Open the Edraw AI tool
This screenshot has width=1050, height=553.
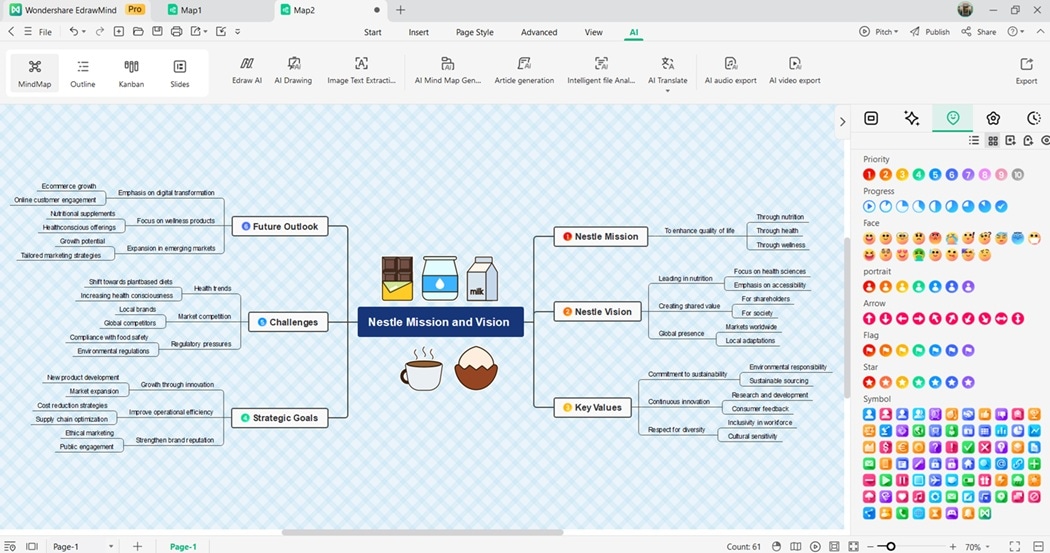coord(246,71)
